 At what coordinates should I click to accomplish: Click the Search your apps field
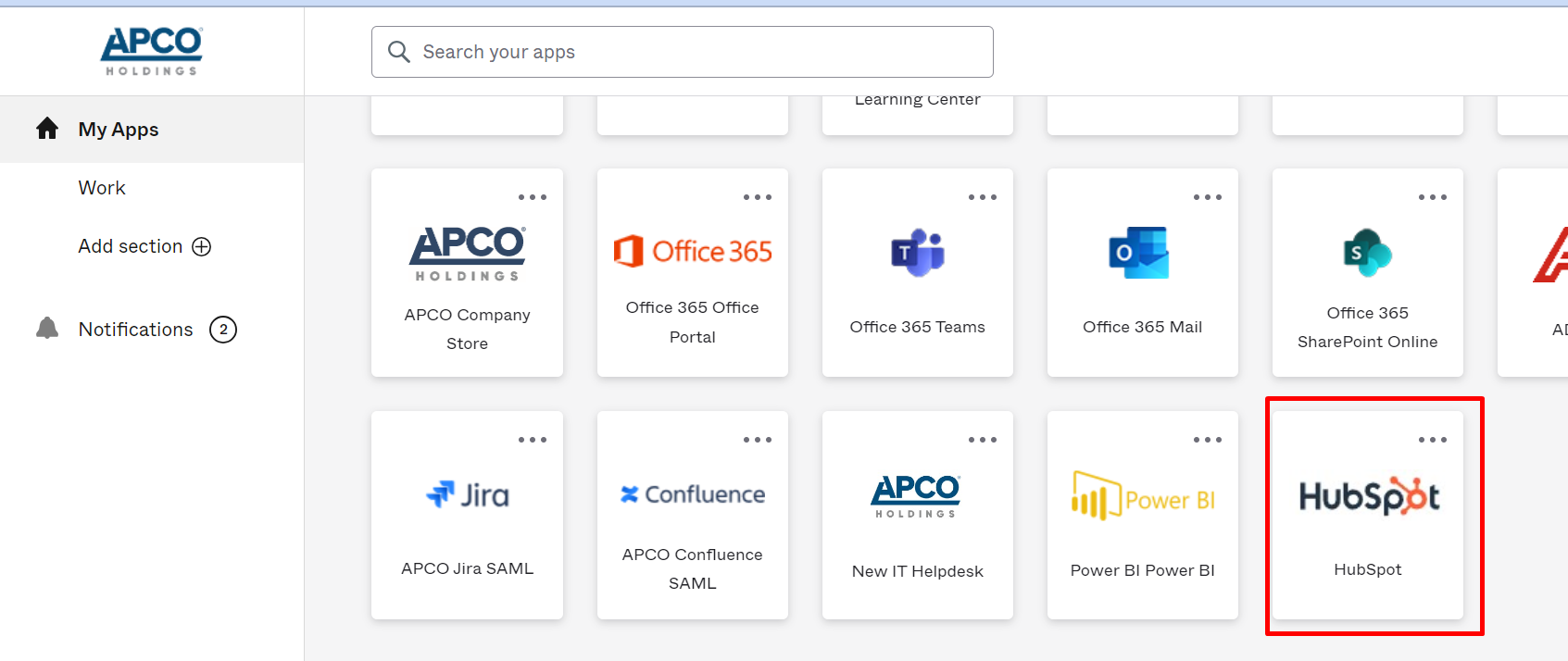point(683,52)
